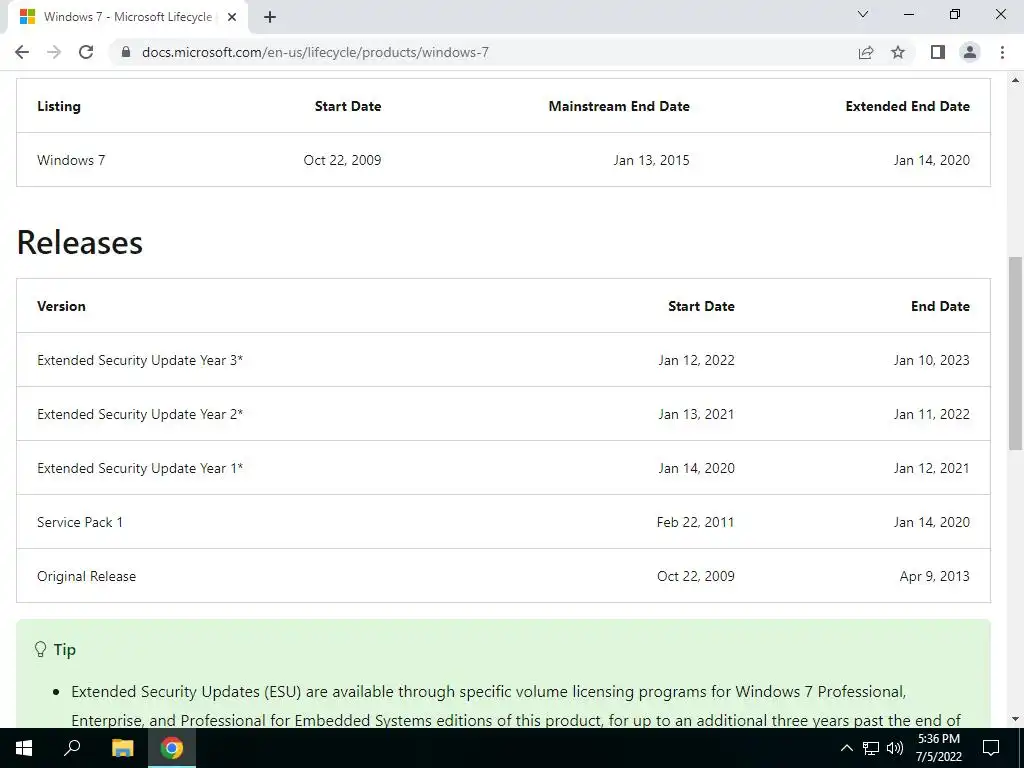Click Jan 12, 2022 start date
This screenshot has height=768, width=1024.
(x=696, y=360)
